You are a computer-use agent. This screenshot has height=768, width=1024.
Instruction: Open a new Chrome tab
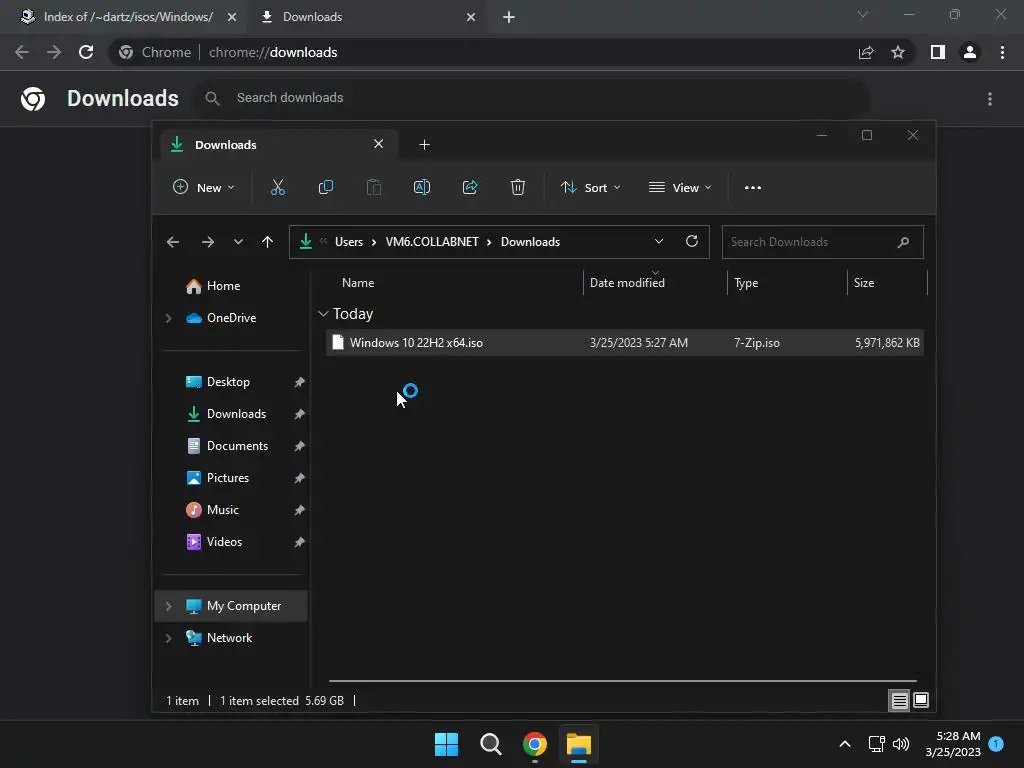tap(509, 17)
